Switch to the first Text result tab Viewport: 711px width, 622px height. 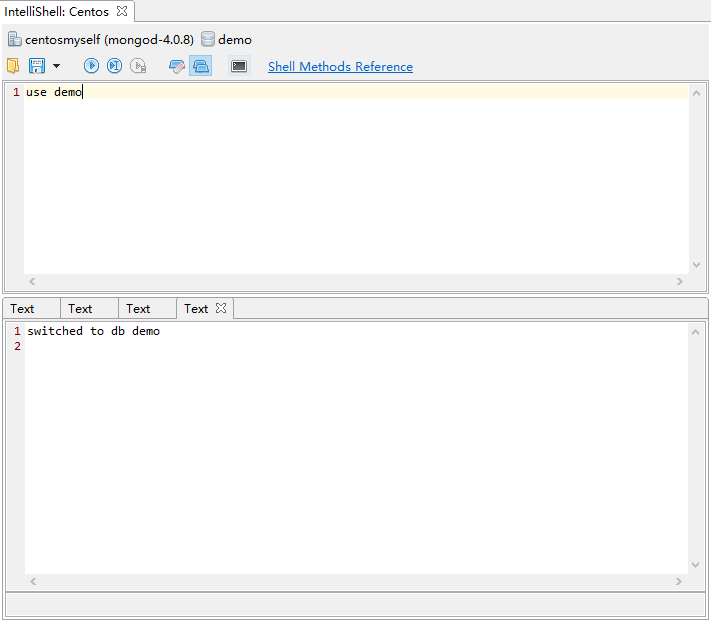[x=31, y=309]
